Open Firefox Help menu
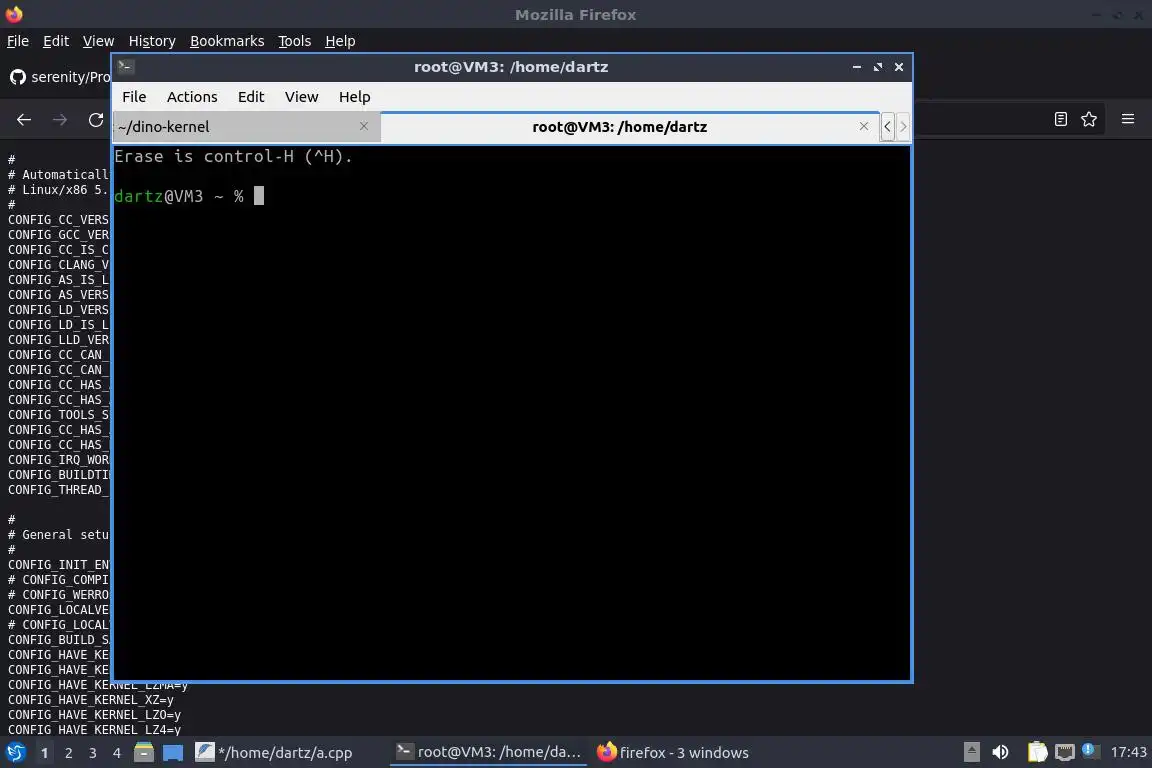 point(340,41)
